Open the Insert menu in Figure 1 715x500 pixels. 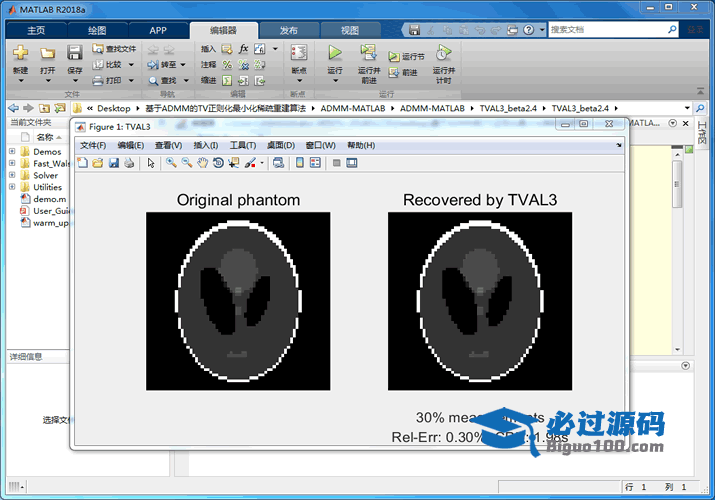pos(206,145)
